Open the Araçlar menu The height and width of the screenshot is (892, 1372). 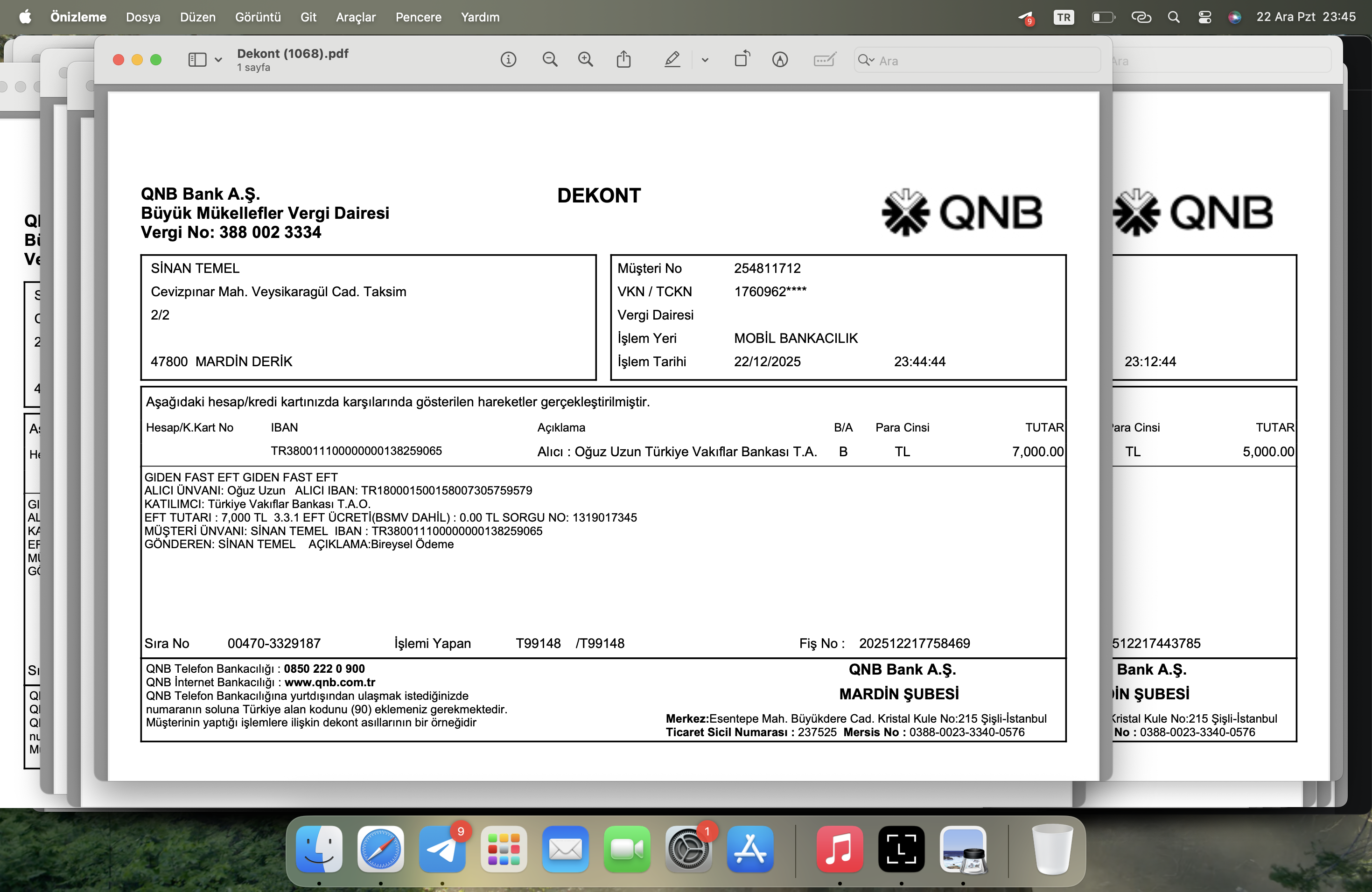[x=356, y=17]
